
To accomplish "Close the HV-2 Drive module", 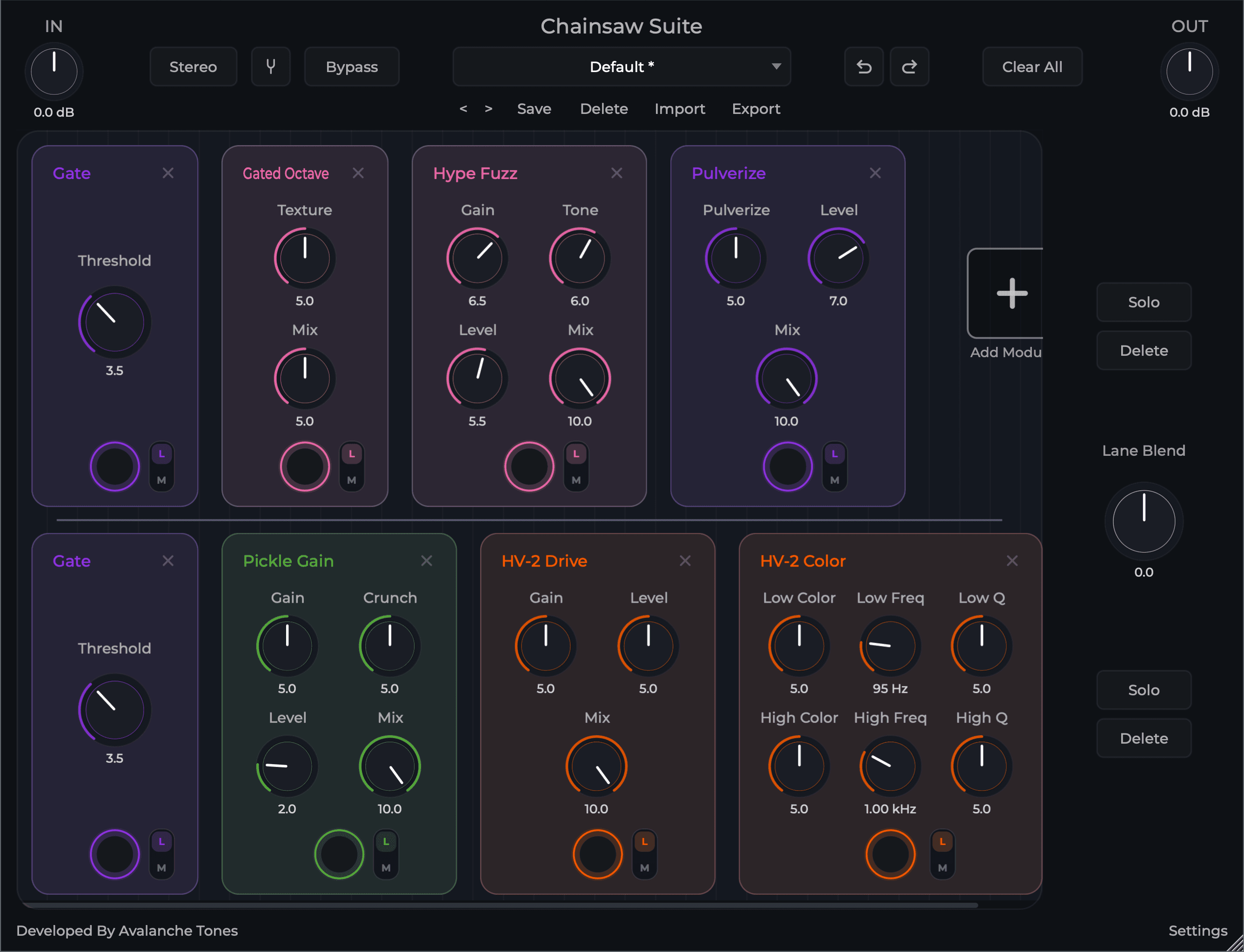I will click(x=685, y=560).
